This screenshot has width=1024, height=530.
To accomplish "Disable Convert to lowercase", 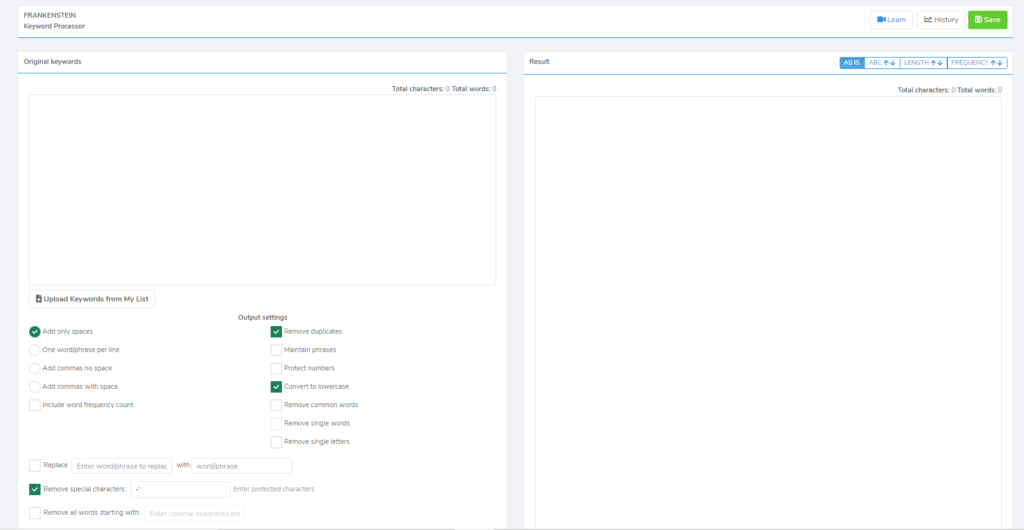I will coord(276,386).
